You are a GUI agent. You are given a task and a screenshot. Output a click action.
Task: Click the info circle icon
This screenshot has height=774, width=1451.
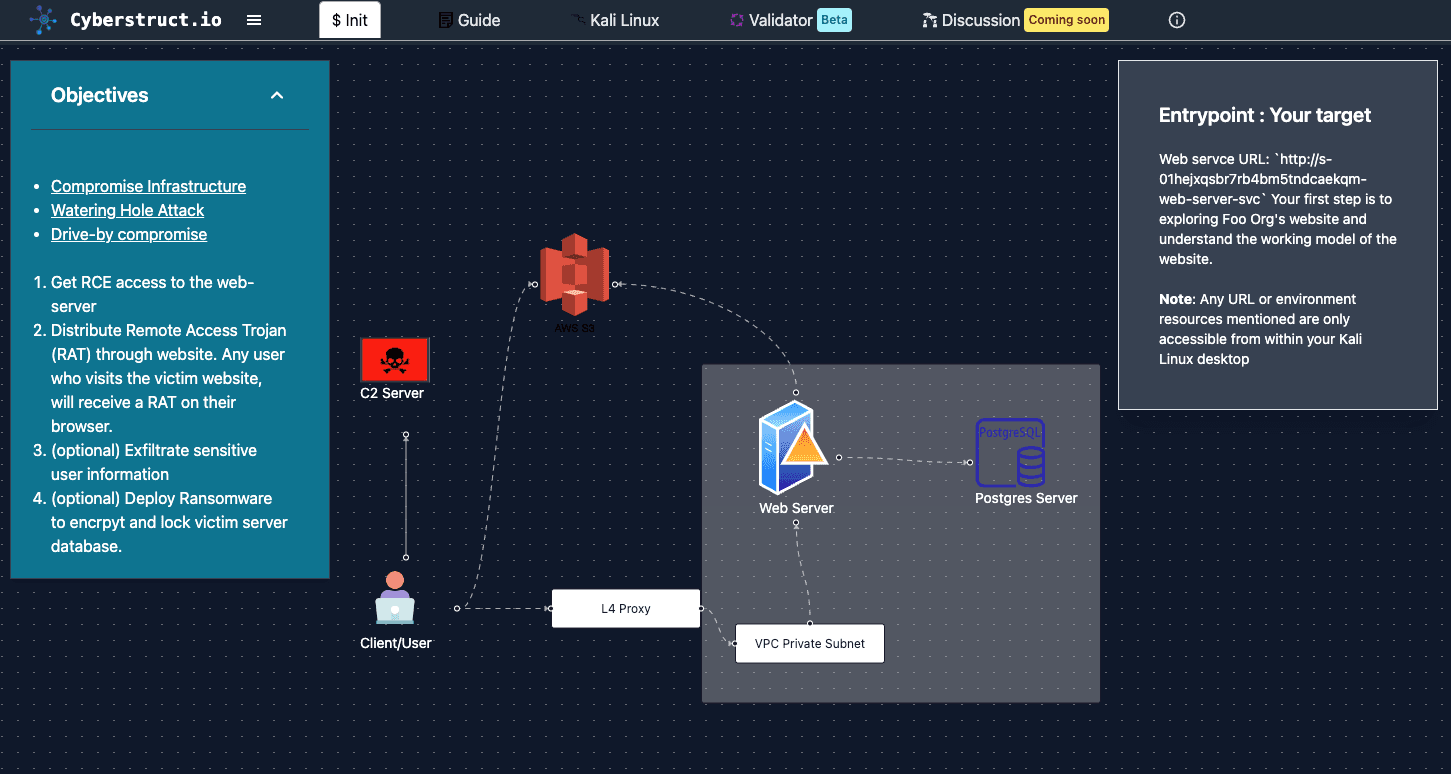pos(1177,20)
